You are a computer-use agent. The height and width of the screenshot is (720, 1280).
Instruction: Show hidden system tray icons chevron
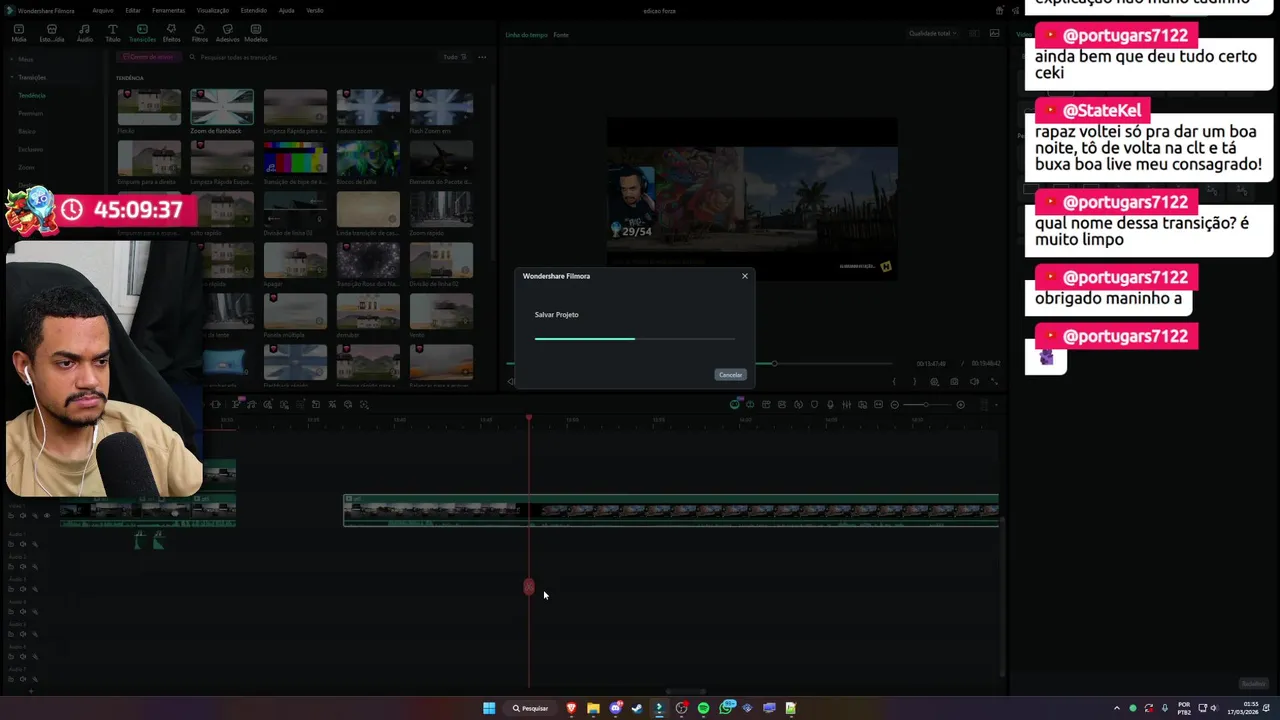click(1117, 708)
